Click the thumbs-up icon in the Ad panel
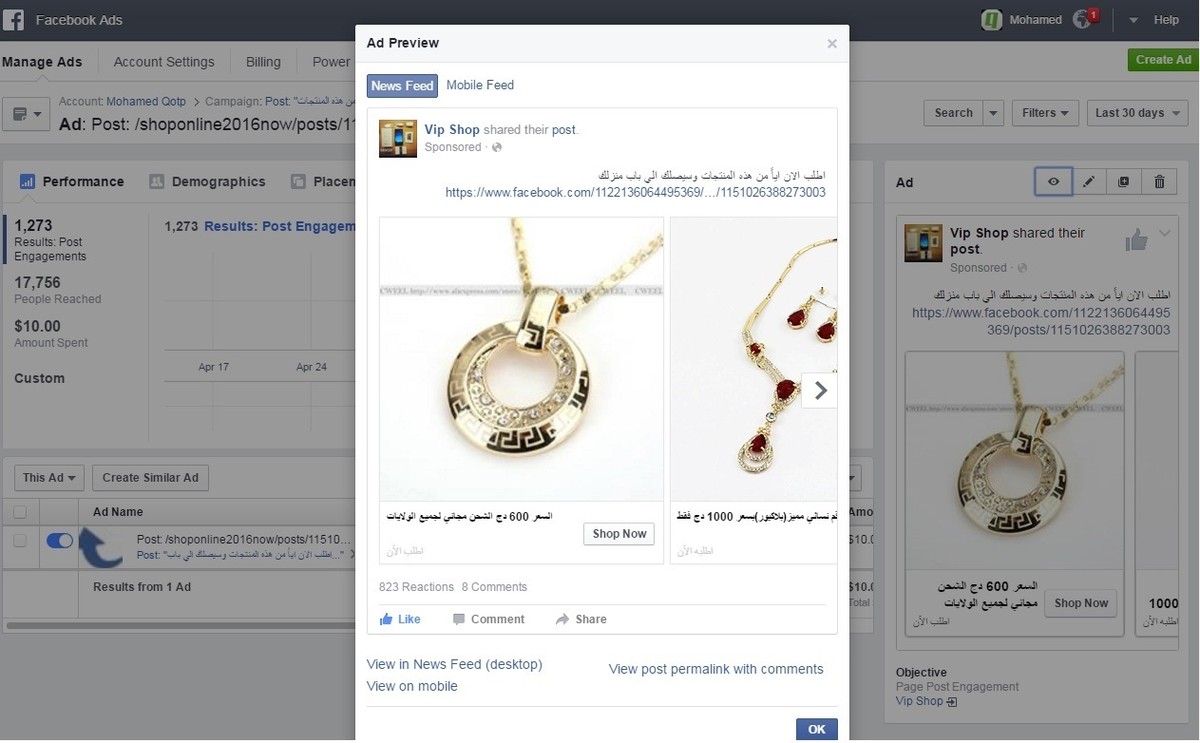The image size is (1200, 743). click(1136, 240)
